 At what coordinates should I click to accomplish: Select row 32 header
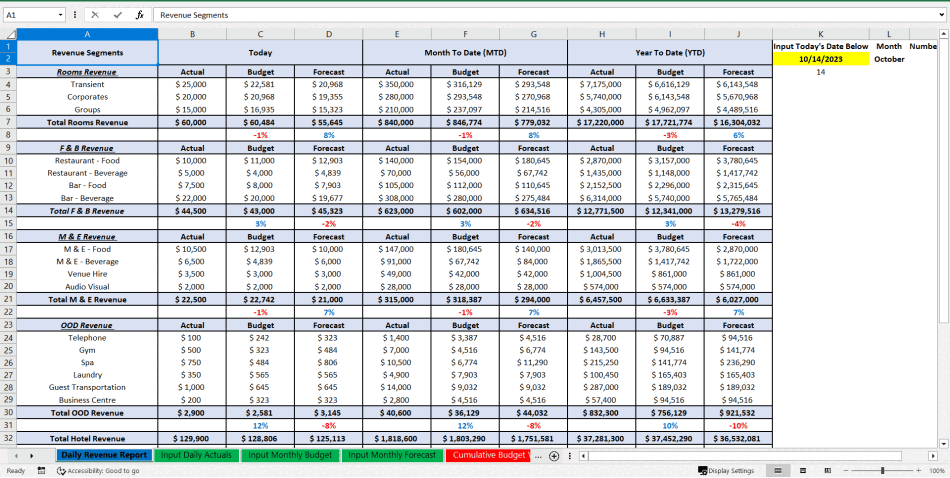pyautogui.click(x=8, y=438)
